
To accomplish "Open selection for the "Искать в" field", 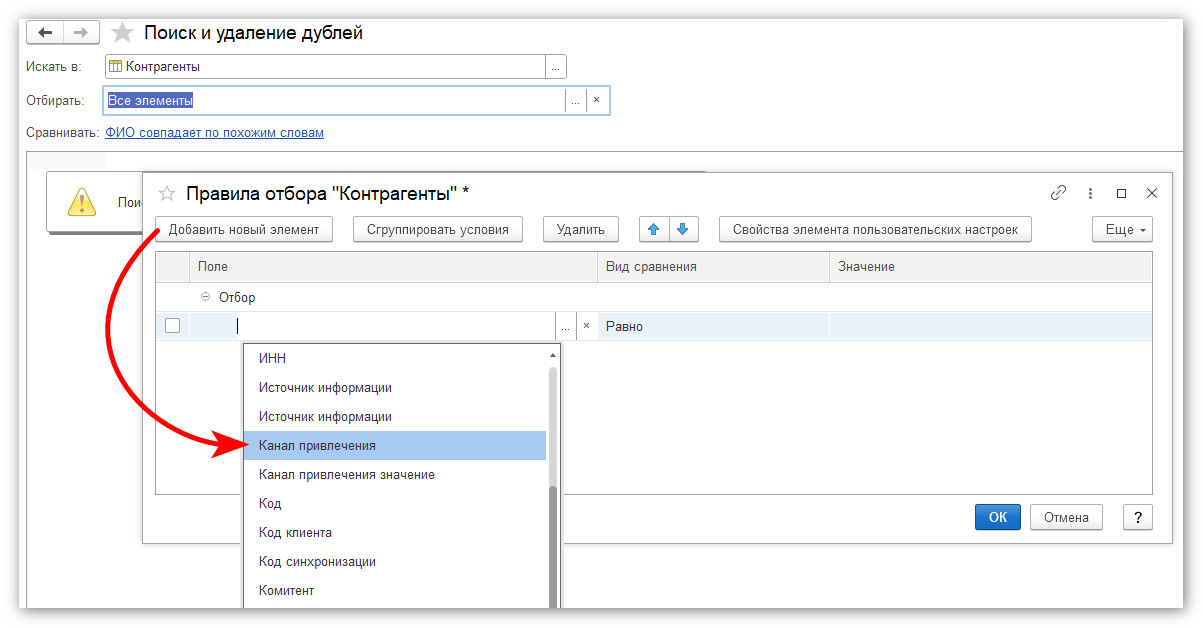I will click(x=556, y=67).
